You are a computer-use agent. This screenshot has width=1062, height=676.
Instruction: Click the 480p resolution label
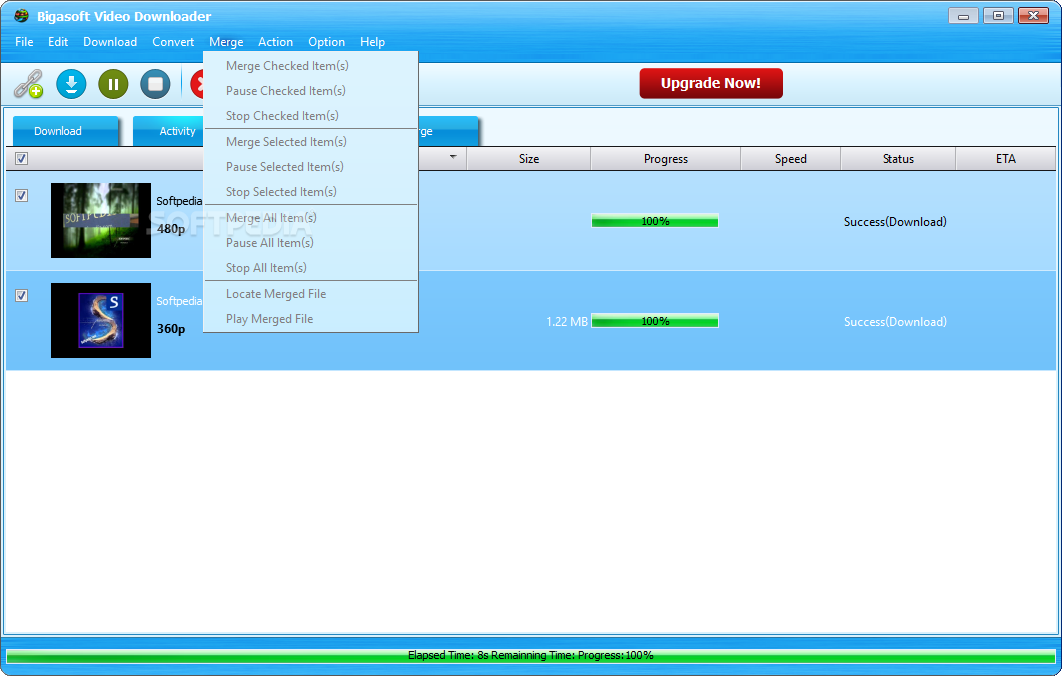pyautogui.click(x=171, y=229)
